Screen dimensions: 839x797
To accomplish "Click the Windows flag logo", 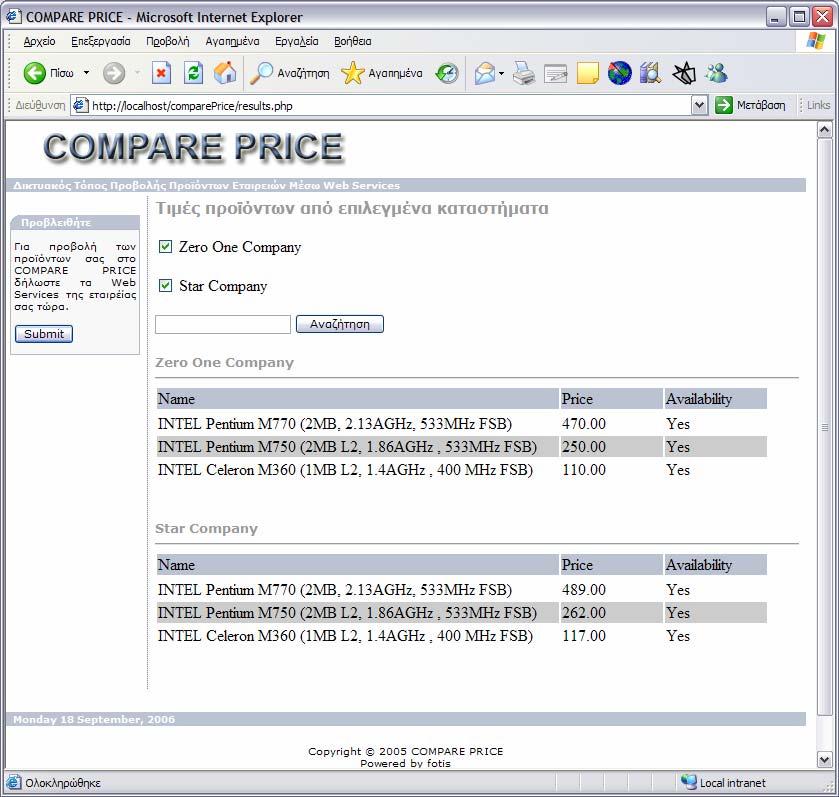I will (815, 41).
